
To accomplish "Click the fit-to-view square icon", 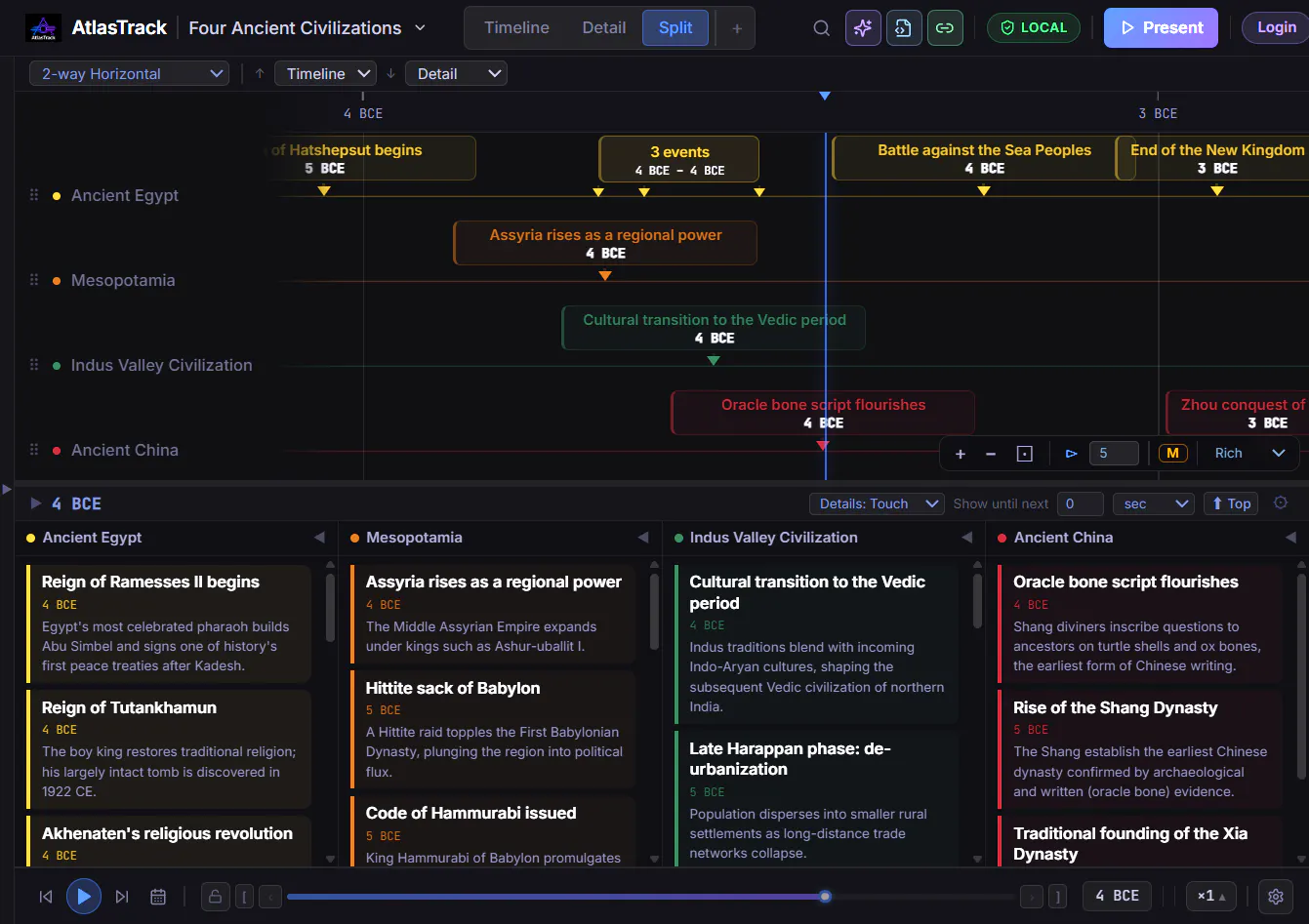I will pos(1024,454).
